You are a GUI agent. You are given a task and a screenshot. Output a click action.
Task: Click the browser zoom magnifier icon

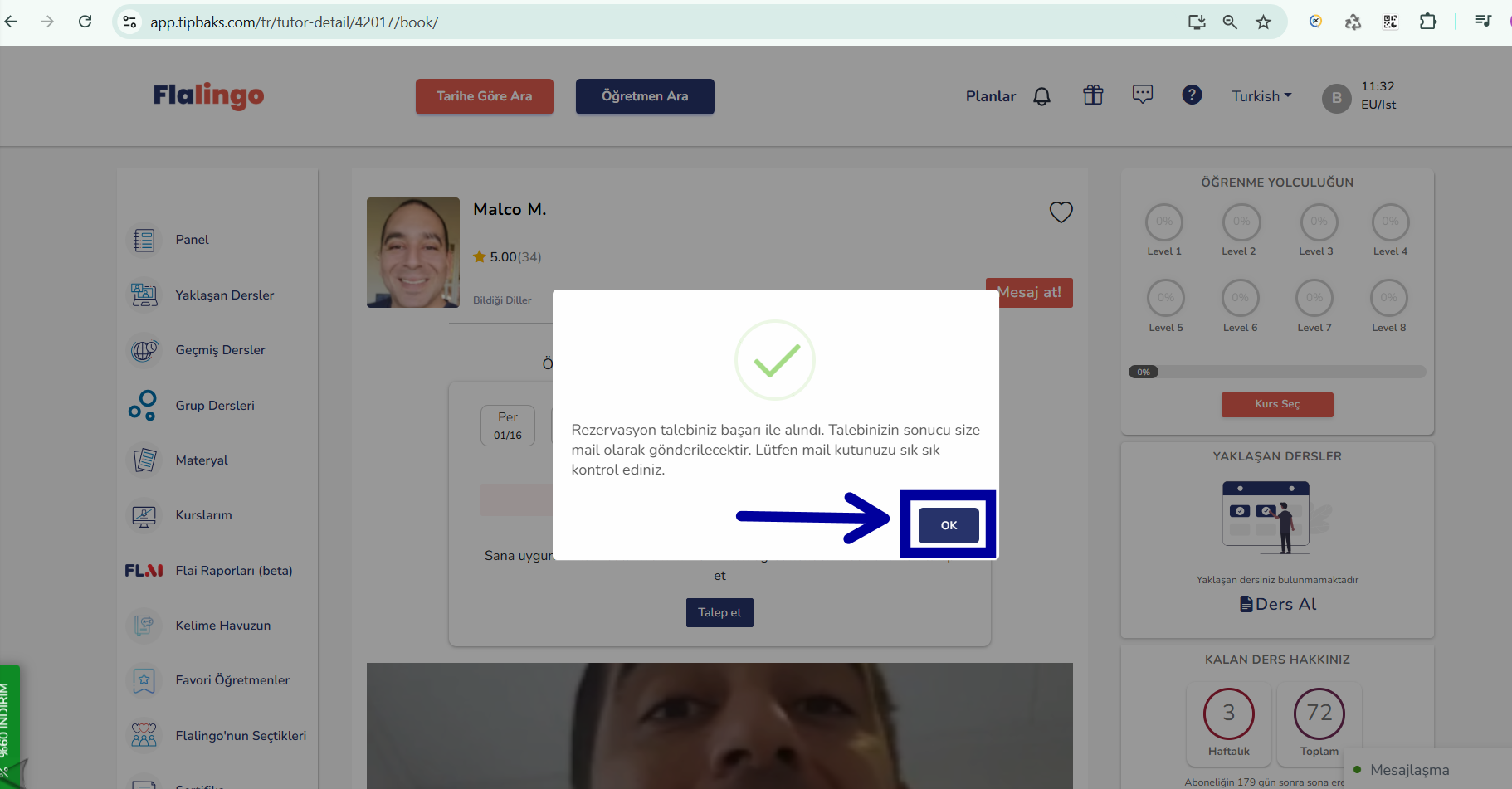click(x=1230, y=22)
